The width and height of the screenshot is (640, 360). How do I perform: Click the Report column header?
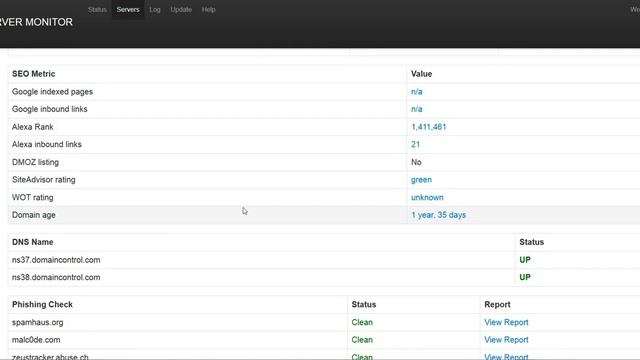point(497,304)
